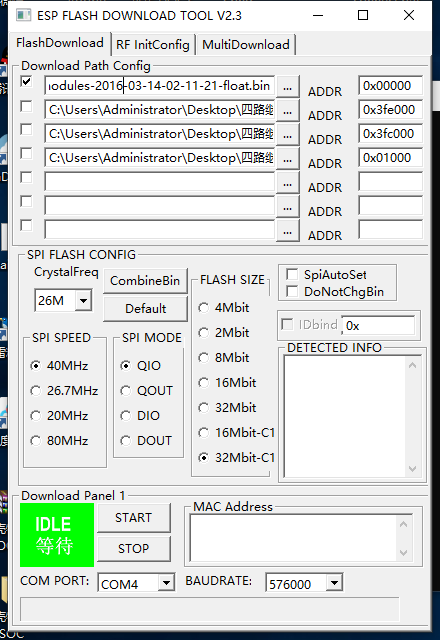Click the green IDLE status indicator
Viewport: 440px width, 640px height.
point(57,535)
